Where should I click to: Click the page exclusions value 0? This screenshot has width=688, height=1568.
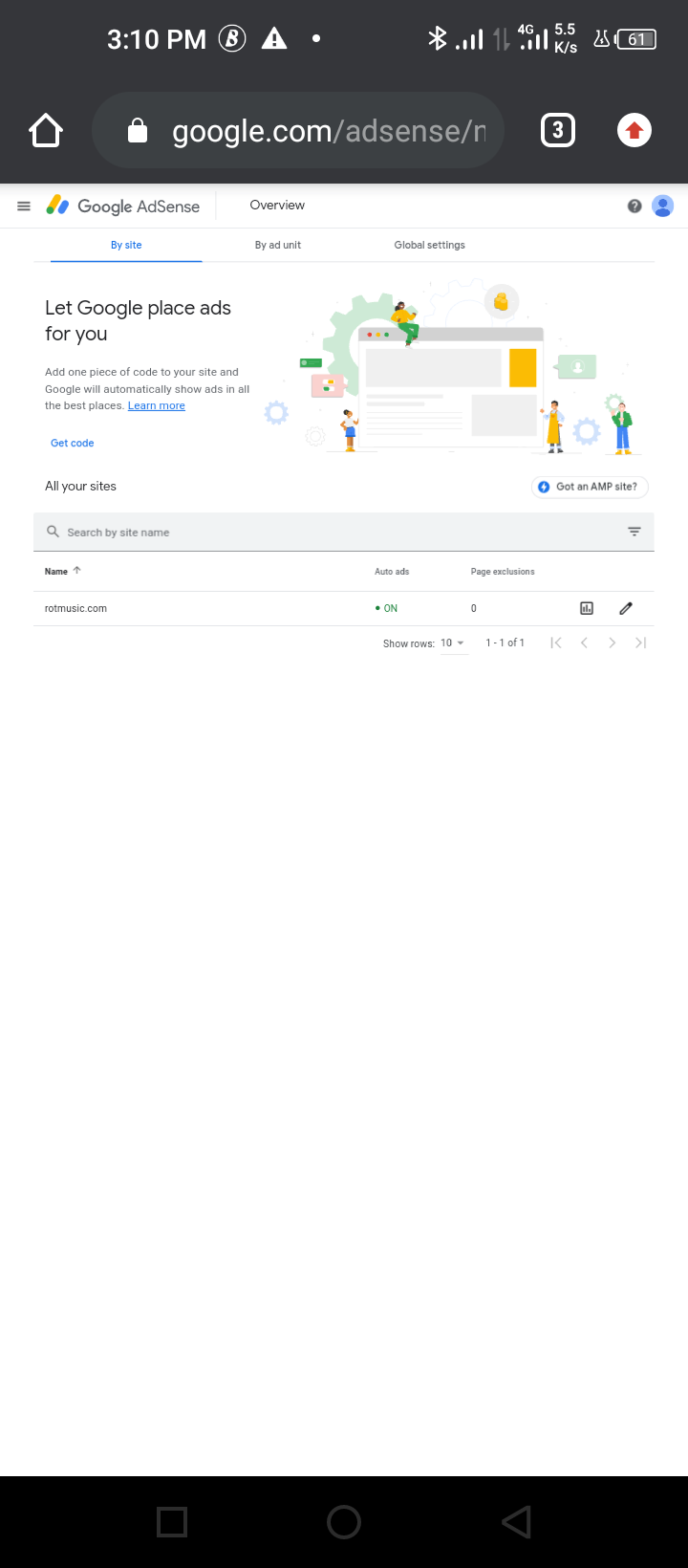473,608
